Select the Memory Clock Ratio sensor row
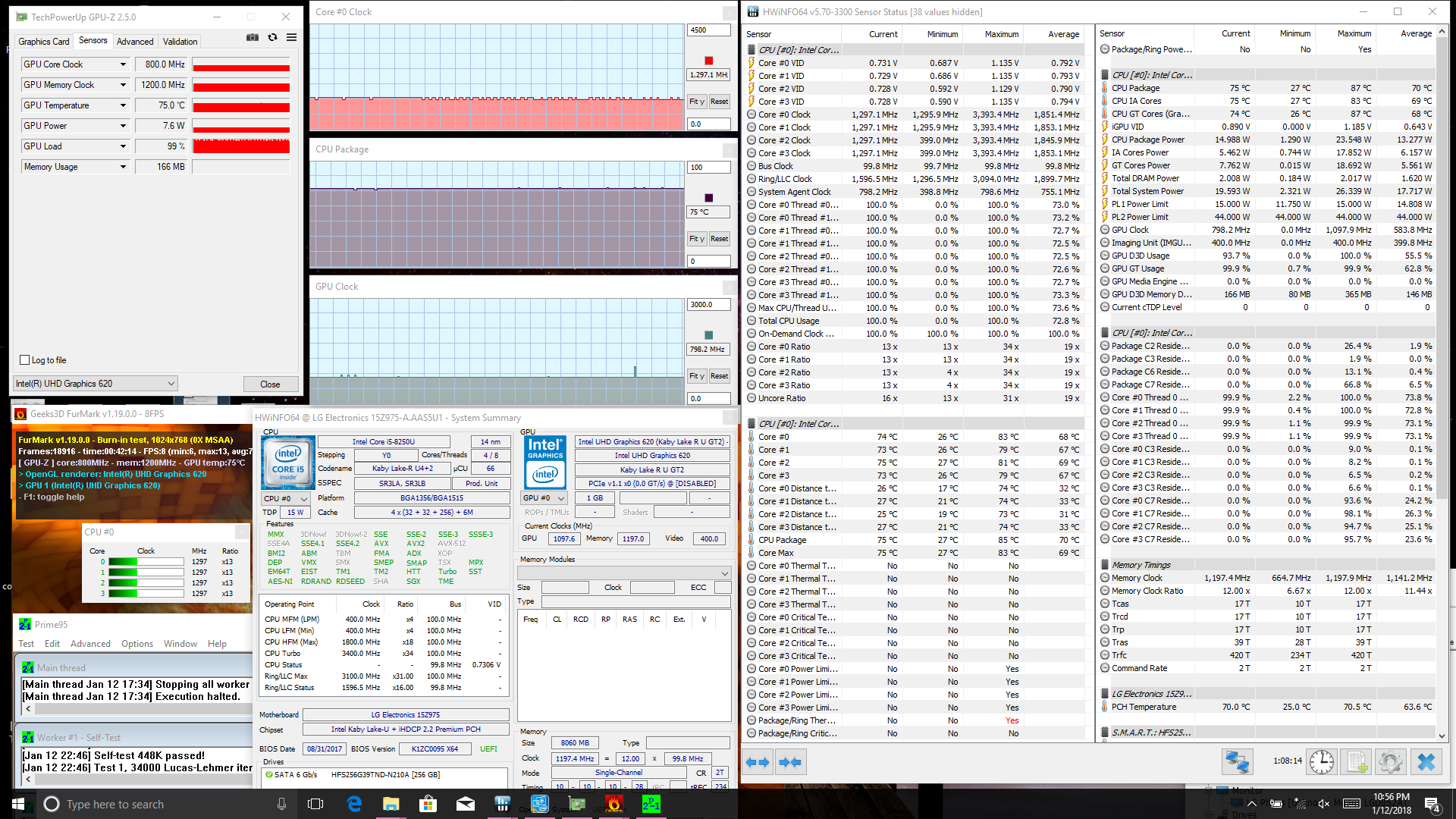 [x=1268, y=591]
